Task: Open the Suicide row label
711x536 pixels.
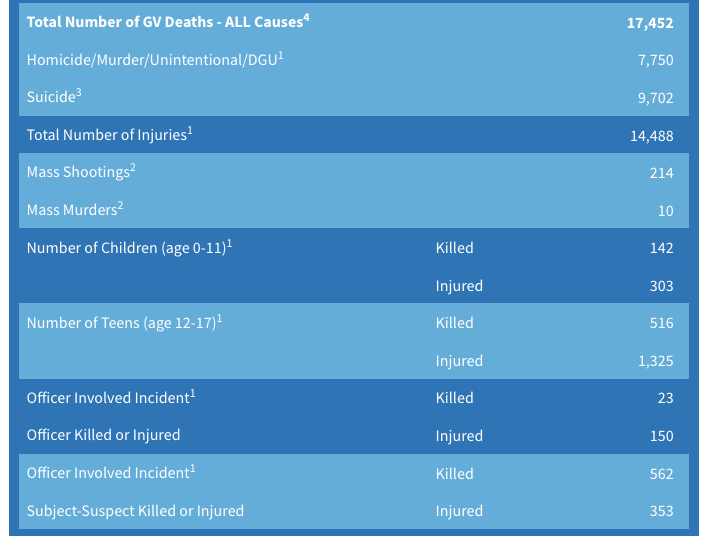Action: pos(54,97)
